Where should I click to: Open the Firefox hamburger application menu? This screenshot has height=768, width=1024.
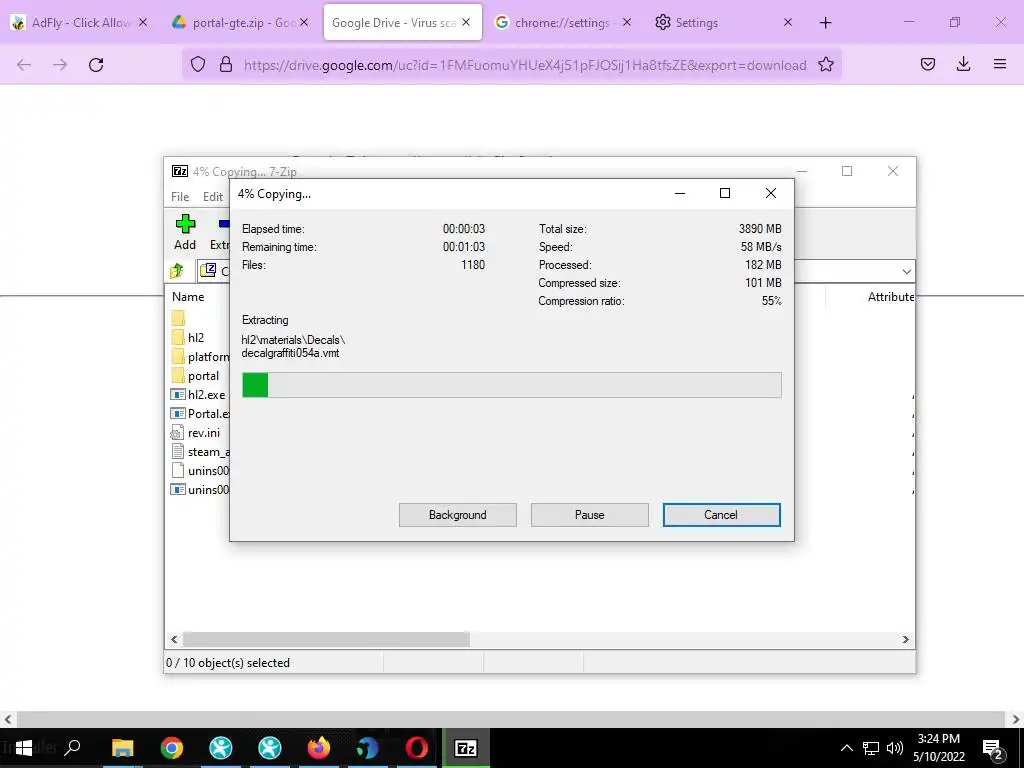coord(1000,64)
